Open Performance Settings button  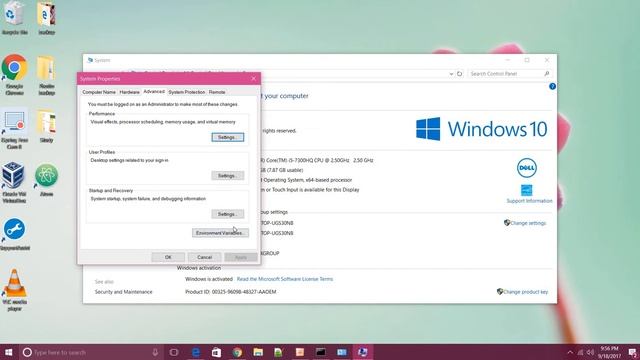pyautogui.click(x=228, y=137)
